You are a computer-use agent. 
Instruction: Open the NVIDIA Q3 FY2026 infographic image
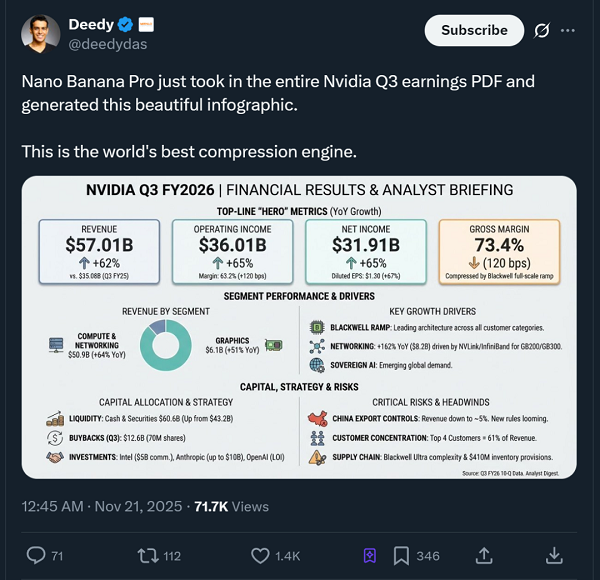tap(299, 327)
